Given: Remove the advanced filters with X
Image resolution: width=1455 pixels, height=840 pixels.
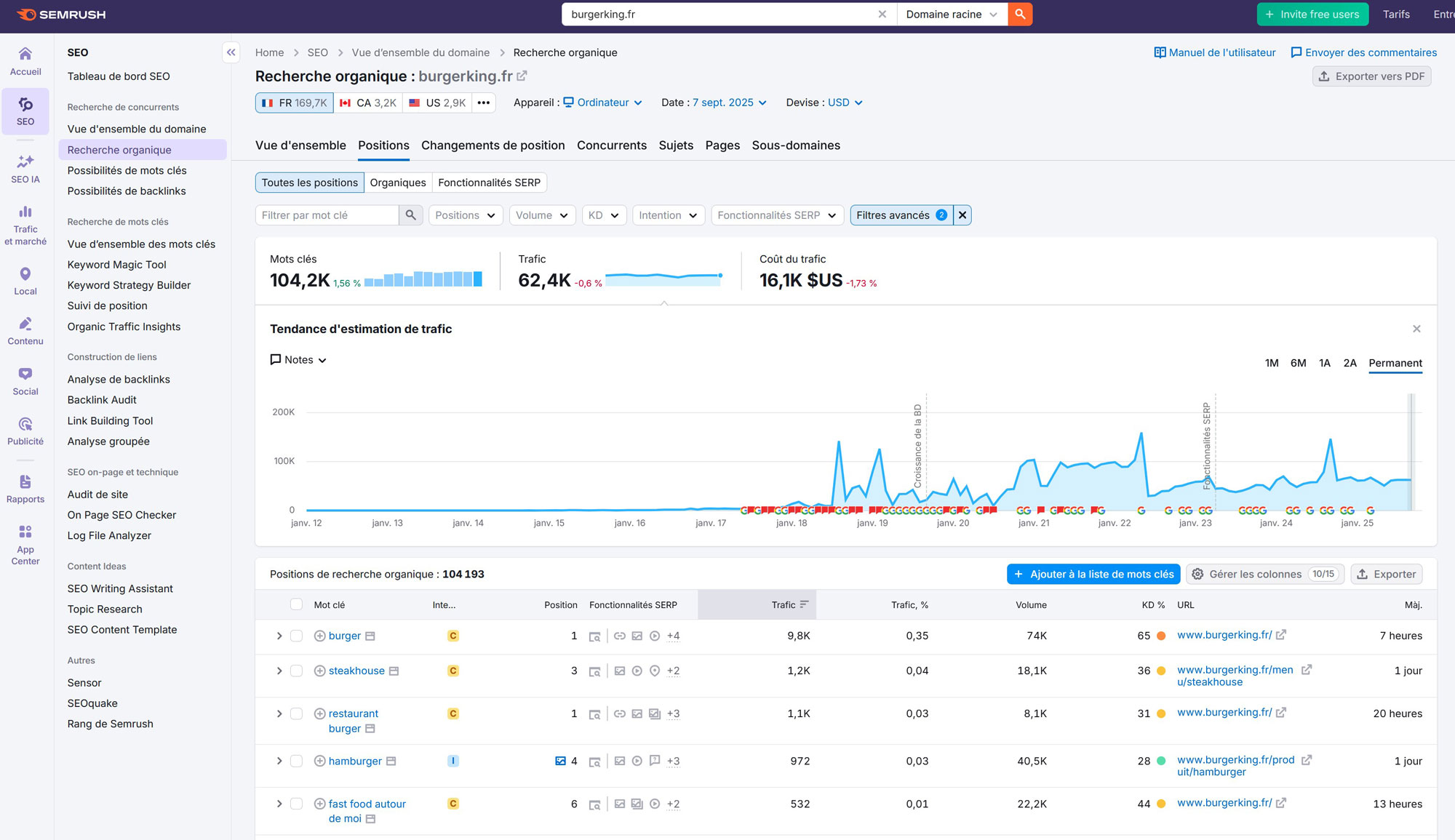Looking at the screenshot, I should point(962,215).
